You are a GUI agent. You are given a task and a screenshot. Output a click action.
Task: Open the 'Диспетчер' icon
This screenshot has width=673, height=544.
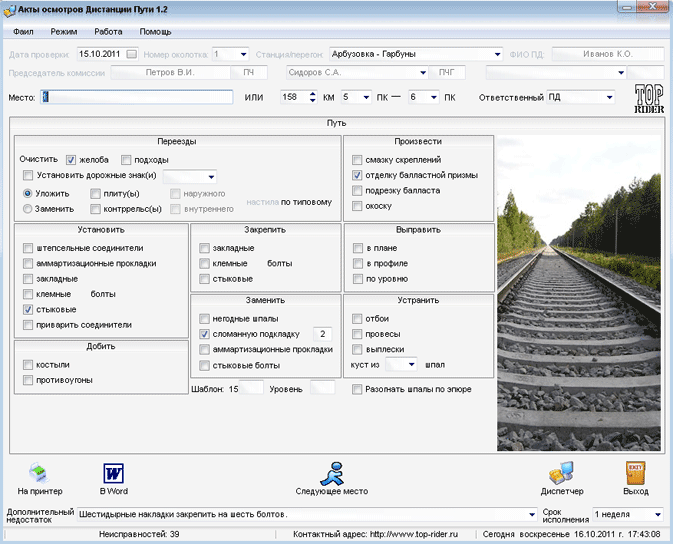(561, 473)
